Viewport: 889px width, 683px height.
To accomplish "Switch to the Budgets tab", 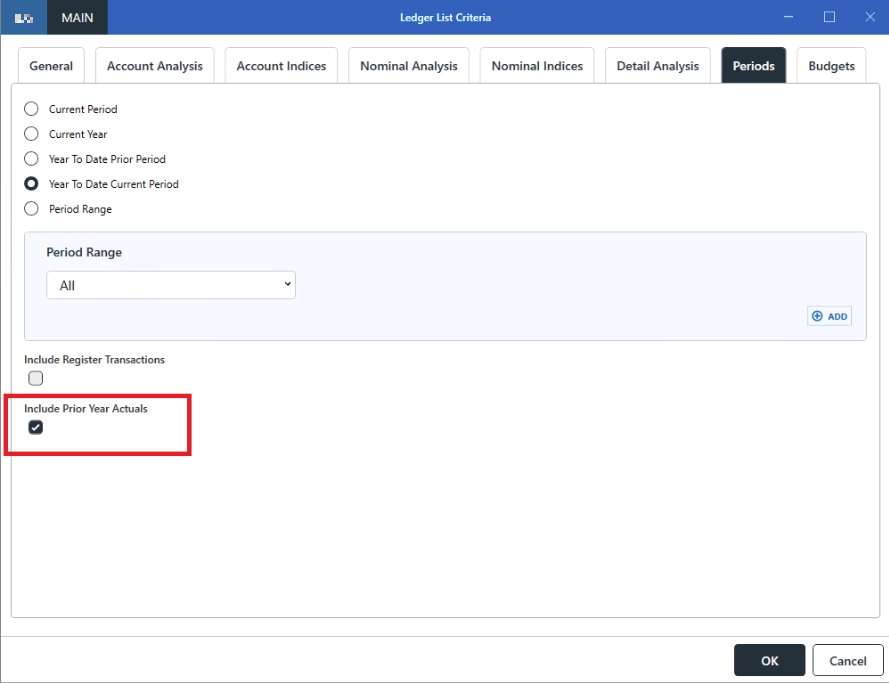I will click(x=832, y=66).
